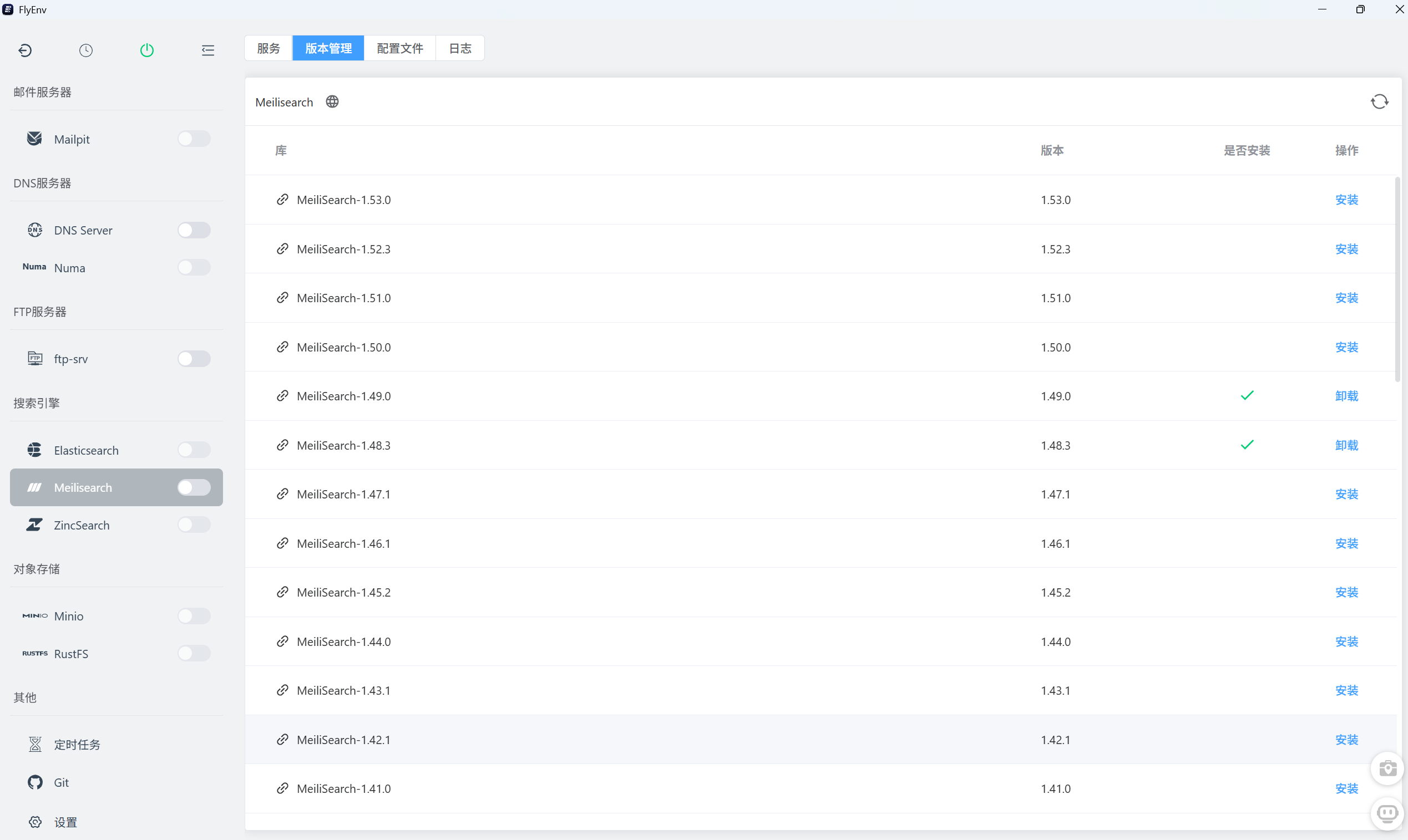The width and height of the screenshot is (1408, 840).
Task: Click the 版本 column header
Action: click(1052, 150)
